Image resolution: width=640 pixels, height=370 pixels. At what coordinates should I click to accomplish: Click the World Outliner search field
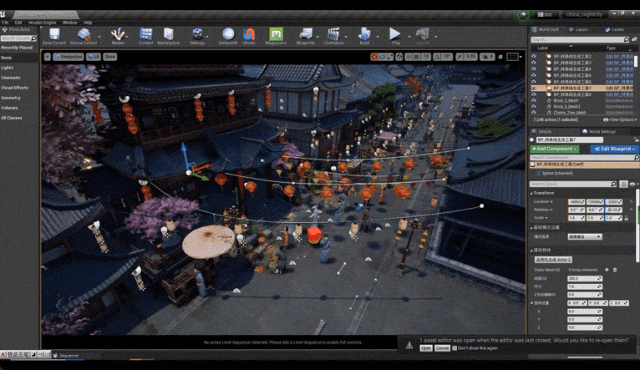pyautogui.click(x=580, y=40)
